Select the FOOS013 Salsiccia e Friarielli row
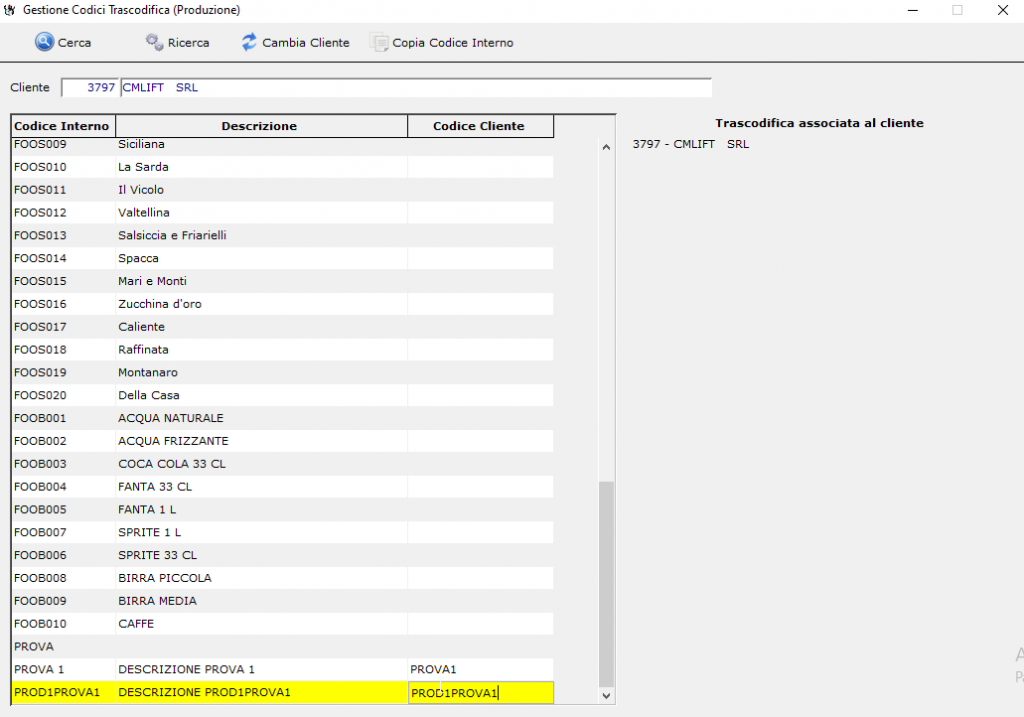Screen dimensions: 1024x717 coord(260,235)
